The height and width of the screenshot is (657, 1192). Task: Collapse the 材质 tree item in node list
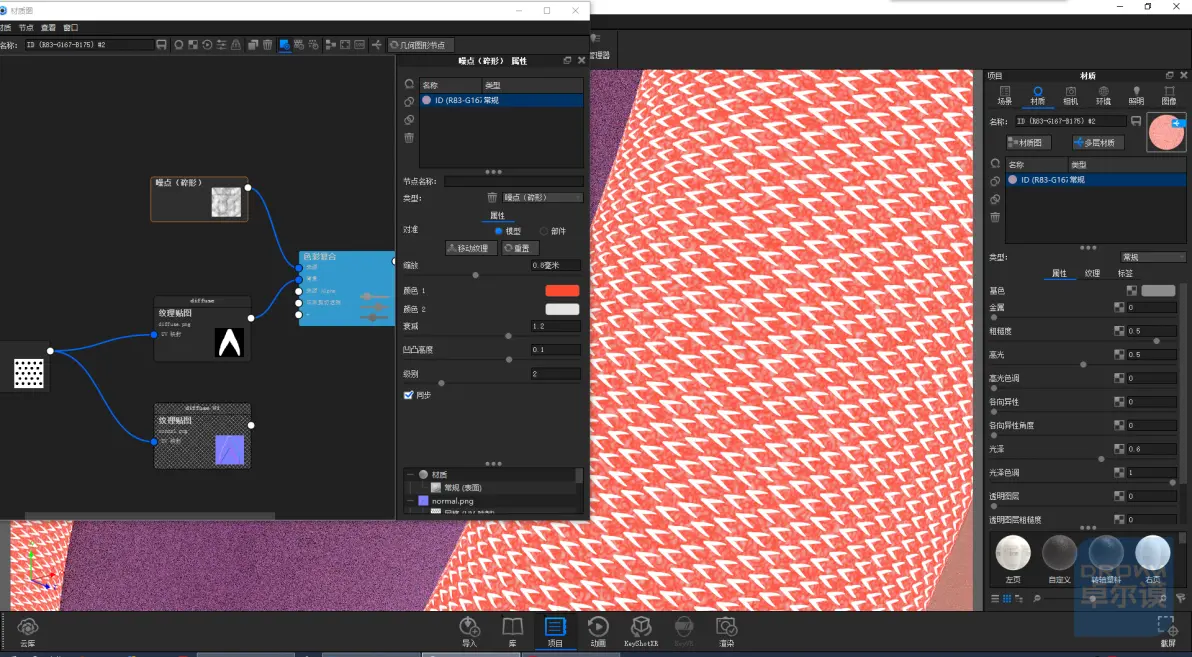[411, 474]
